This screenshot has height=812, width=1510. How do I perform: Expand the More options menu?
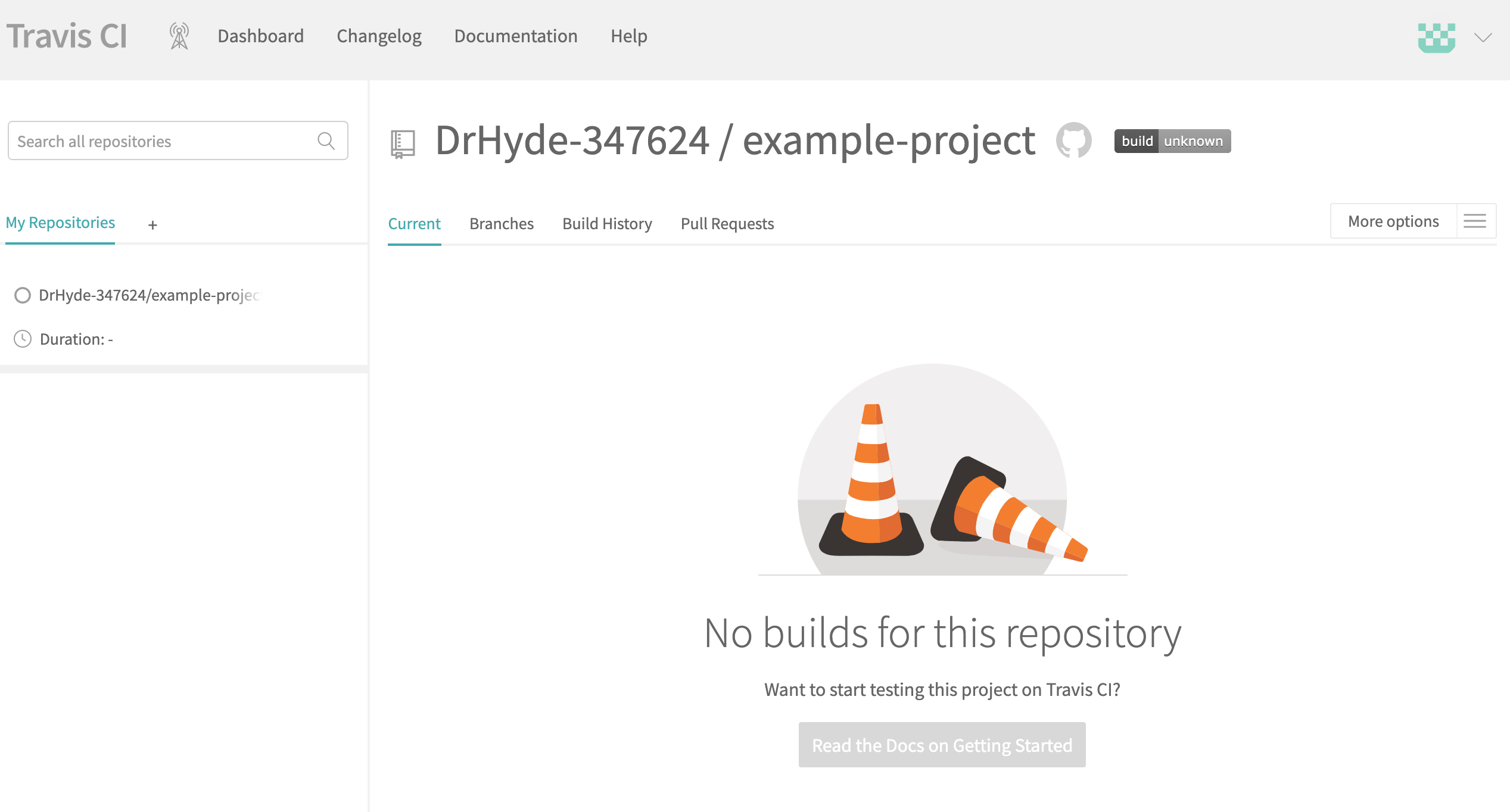pyautogui.click(x=1393, y=221)
